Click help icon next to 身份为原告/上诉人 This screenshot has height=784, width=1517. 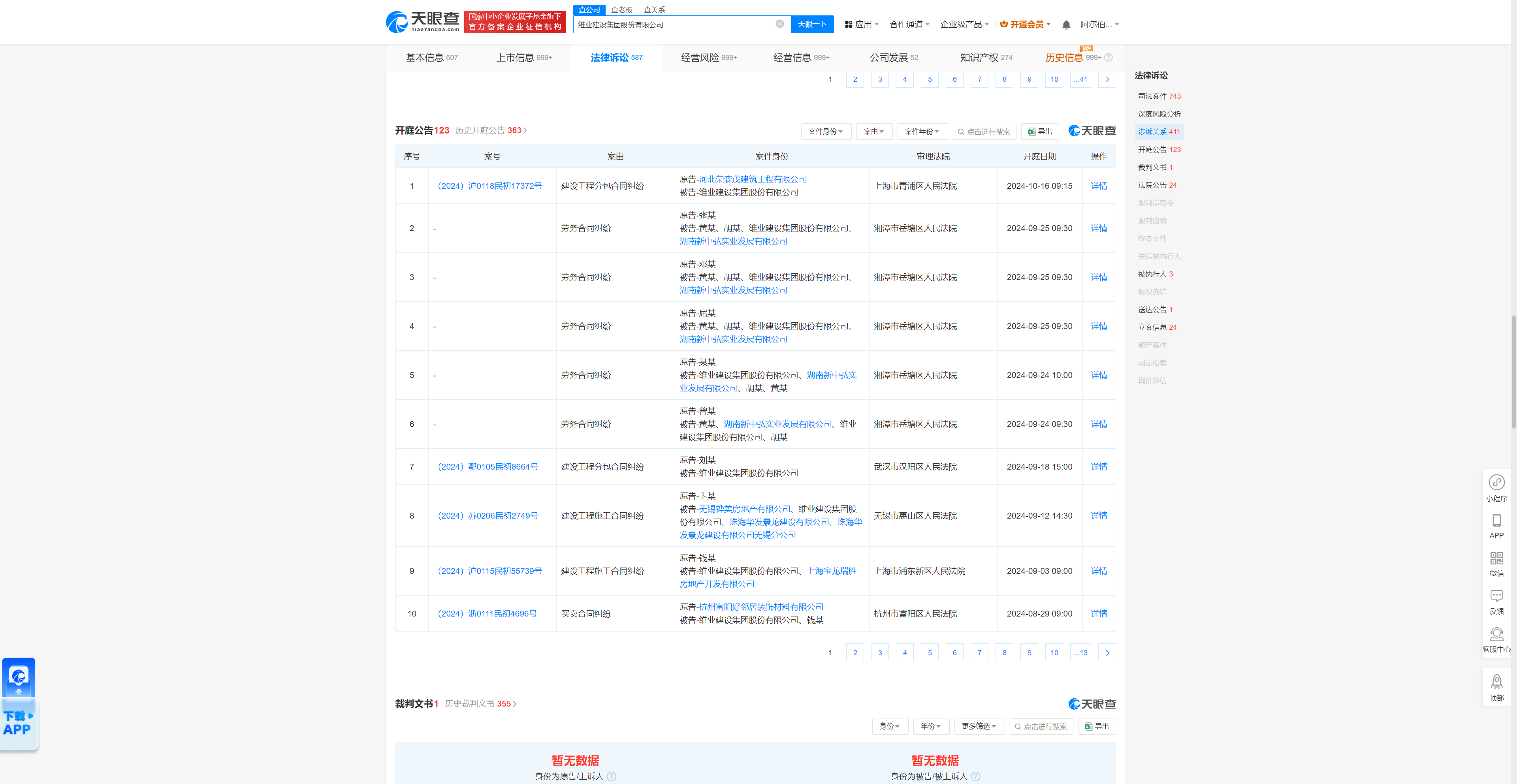(611, 776)
